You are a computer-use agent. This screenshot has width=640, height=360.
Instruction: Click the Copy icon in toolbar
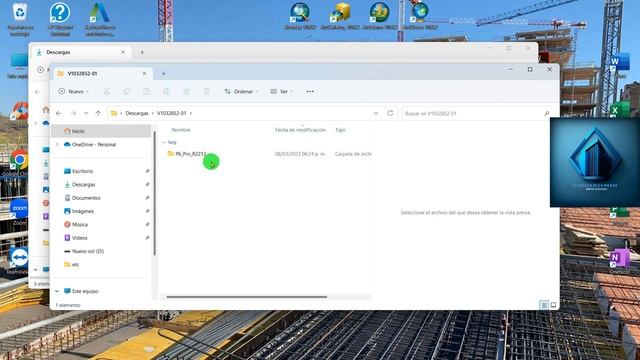127,91
